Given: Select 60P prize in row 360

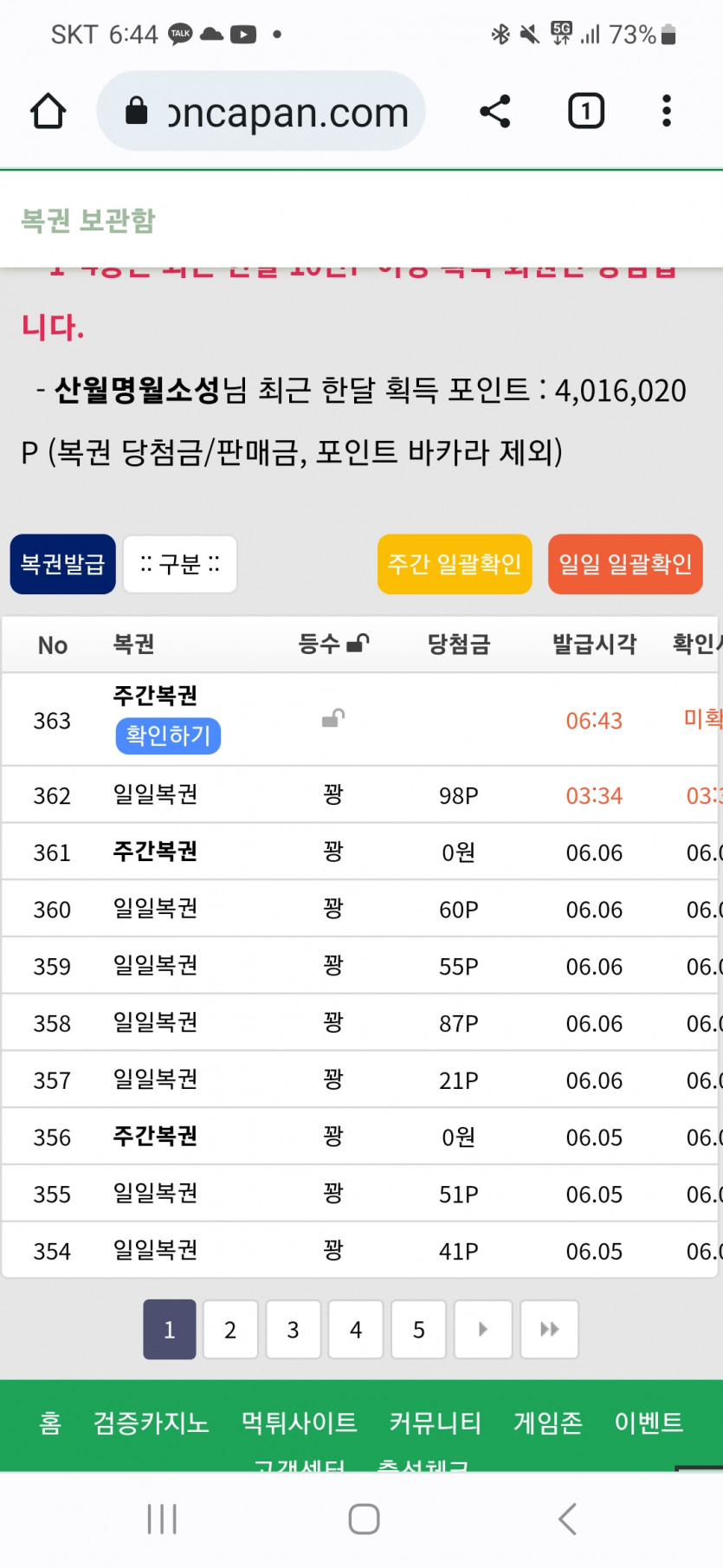Looking at the screenshot, I should 459,910.
